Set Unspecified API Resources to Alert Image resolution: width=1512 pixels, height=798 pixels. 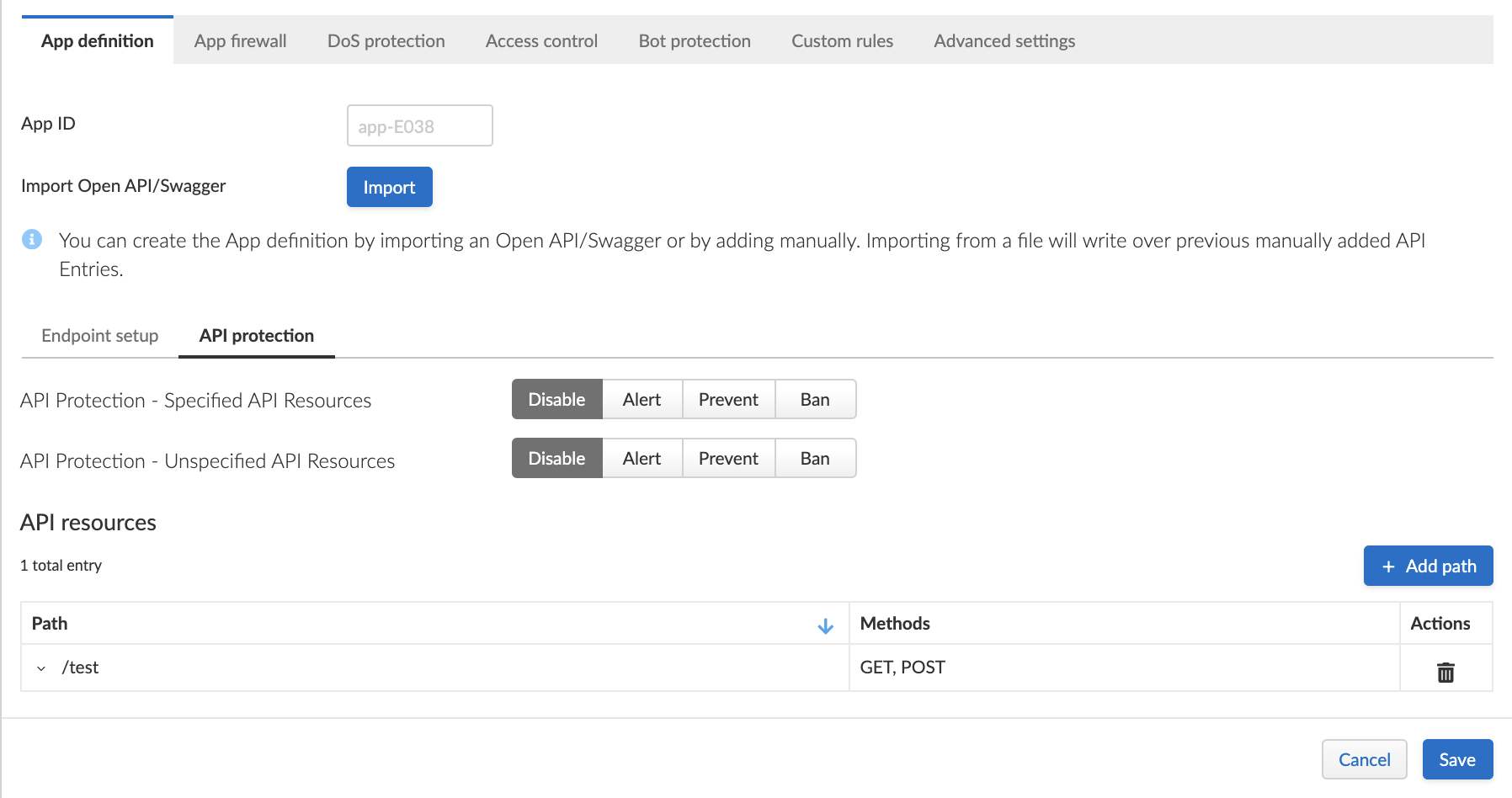[642, 458]
